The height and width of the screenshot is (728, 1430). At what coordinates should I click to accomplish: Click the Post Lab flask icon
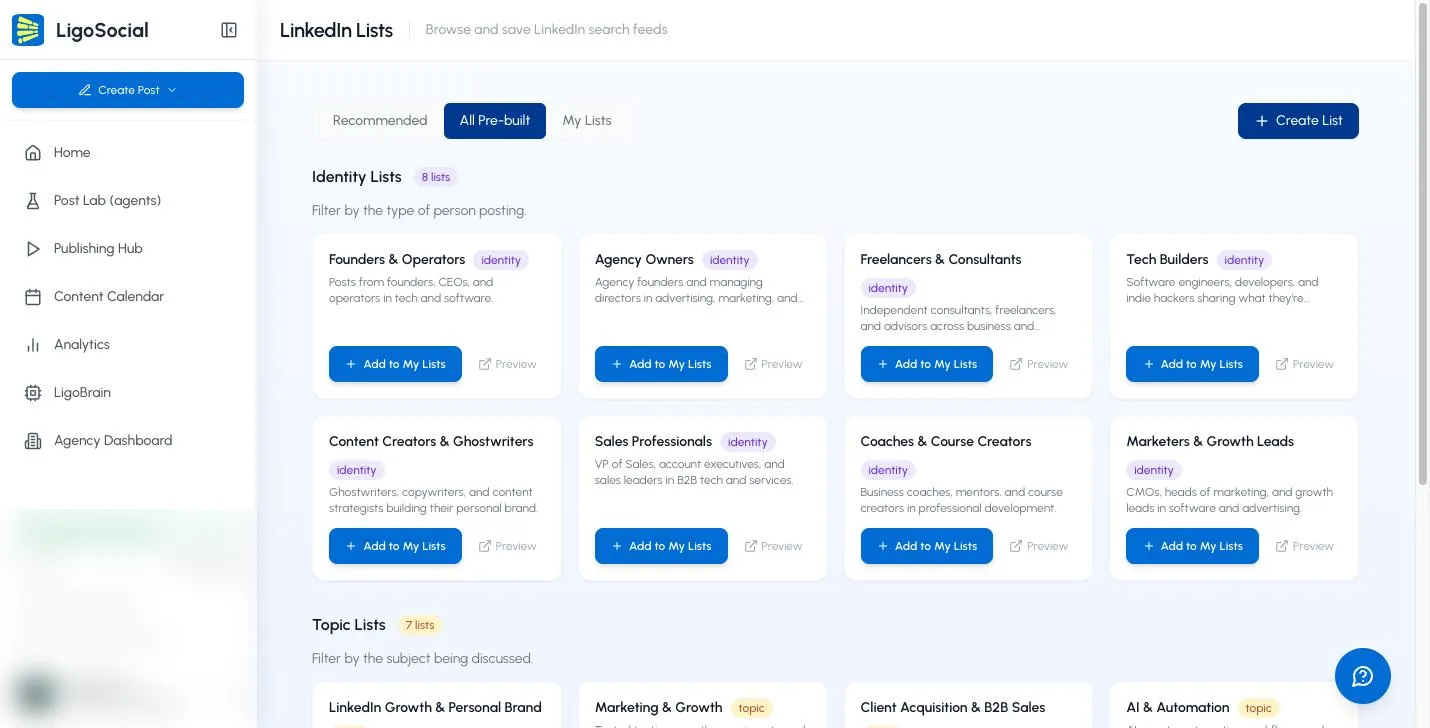33,200
